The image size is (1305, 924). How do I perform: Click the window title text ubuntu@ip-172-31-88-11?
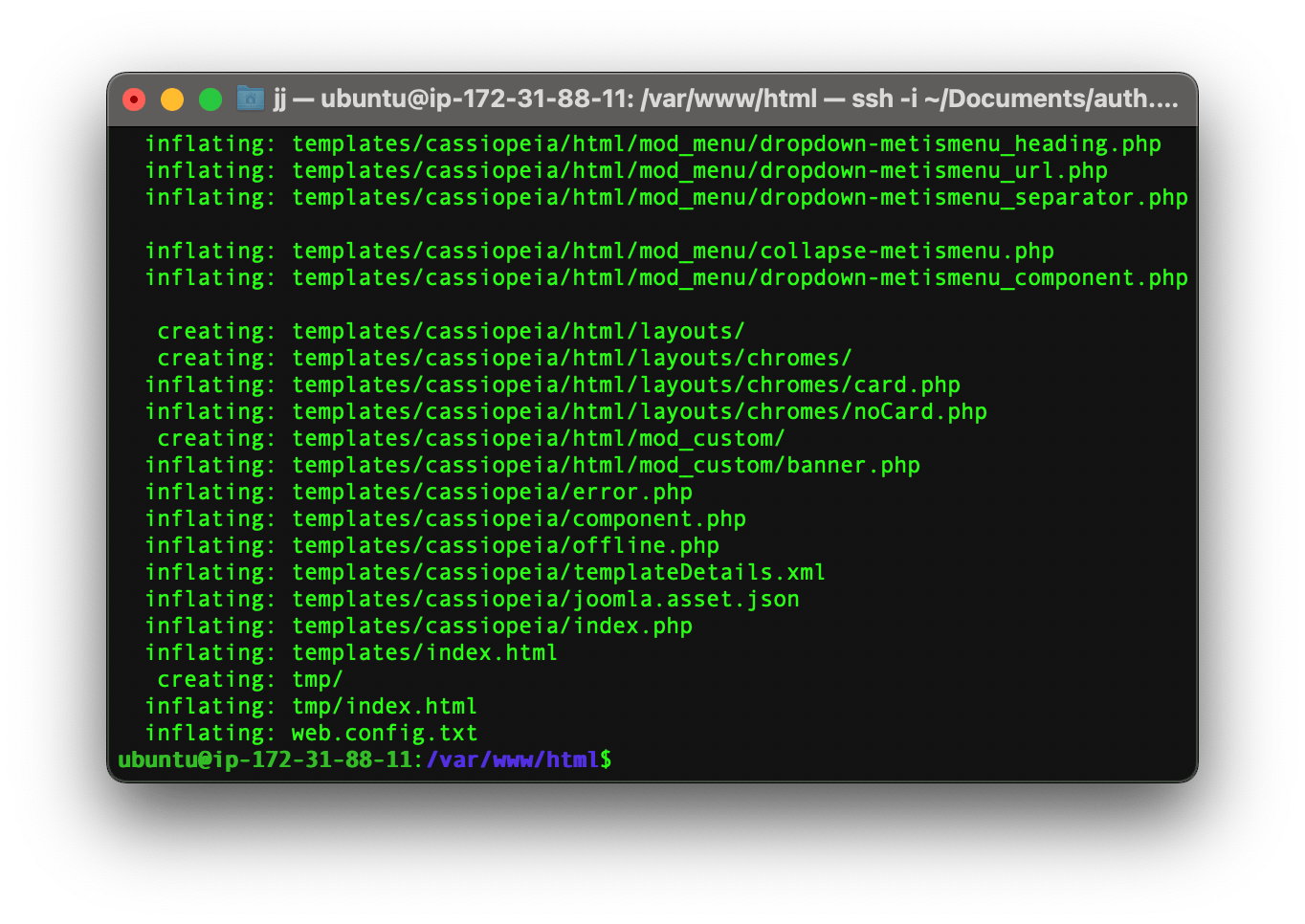[x=475, y=99]
